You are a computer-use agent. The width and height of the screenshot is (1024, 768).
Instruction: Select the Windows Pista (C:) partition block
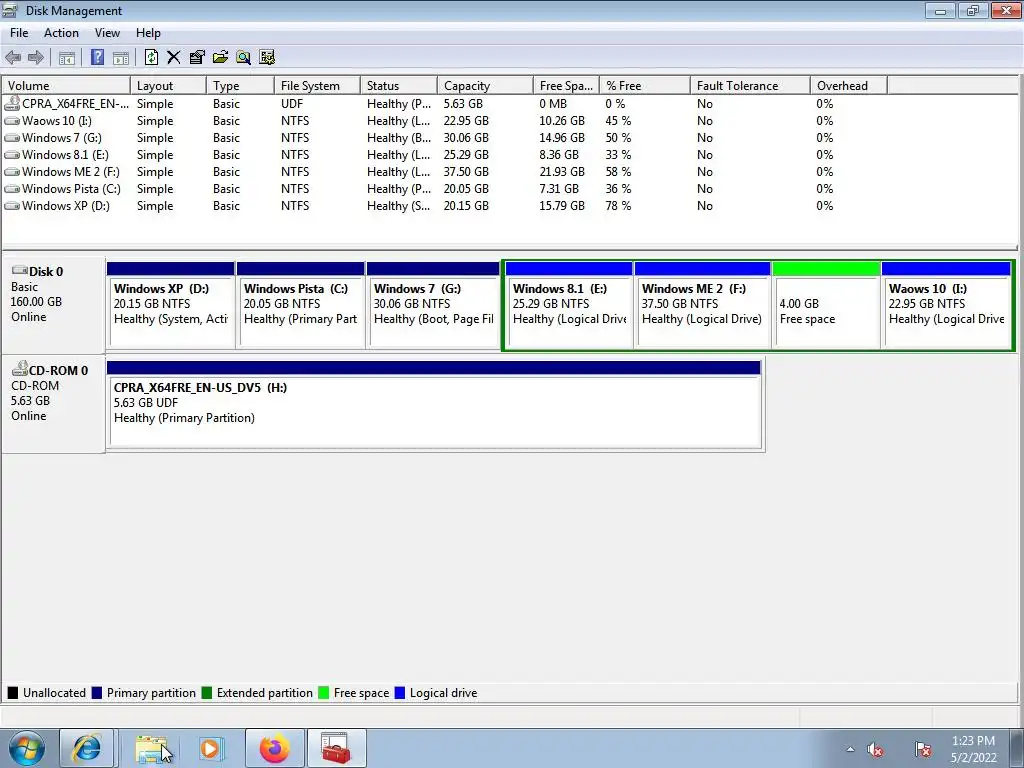(x=300, y=305)
